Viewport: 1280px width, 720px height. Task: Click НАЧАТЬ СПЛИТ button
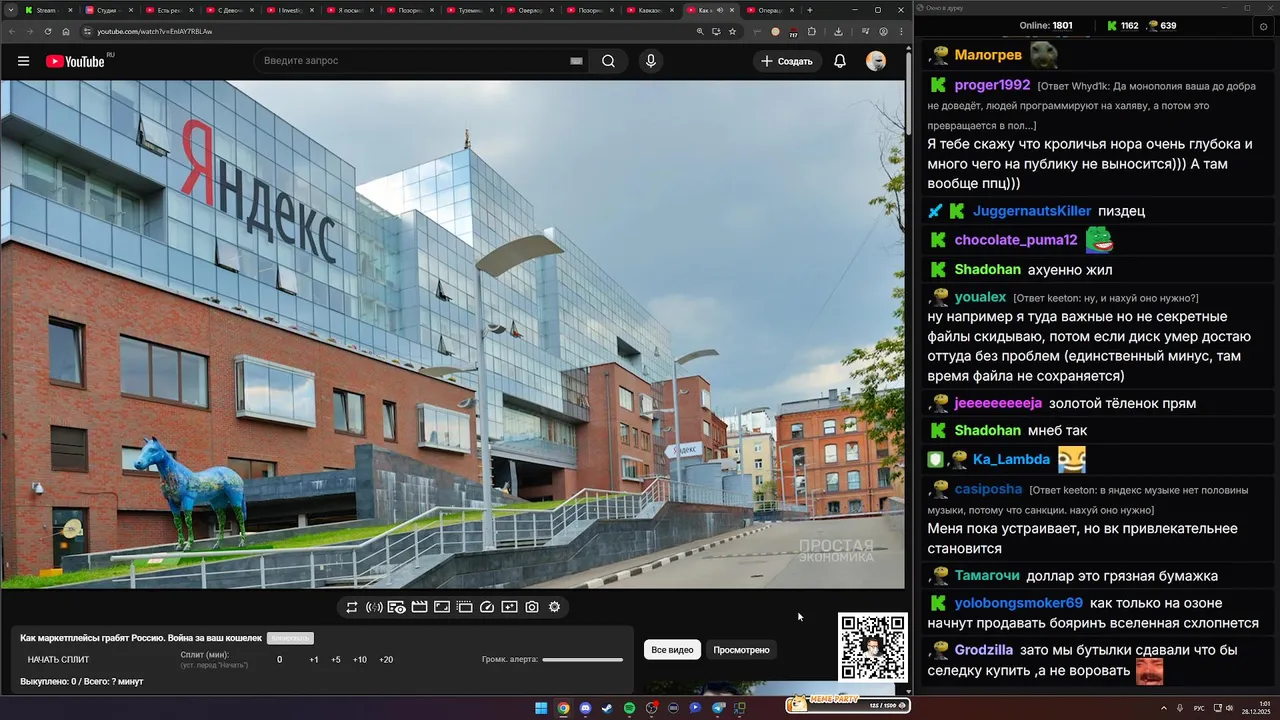(58, 660)
